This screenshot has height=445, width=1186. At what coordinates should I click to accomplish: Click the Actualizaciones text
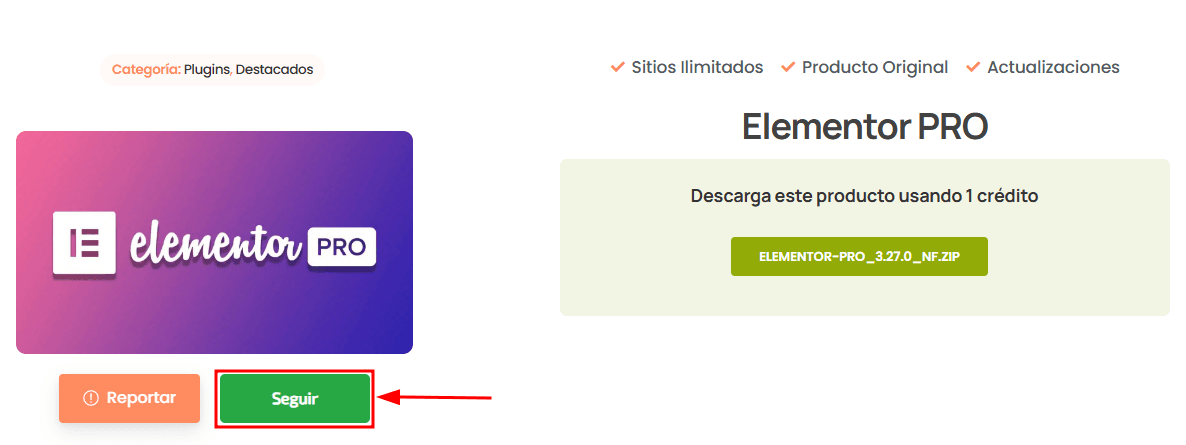1054,67
